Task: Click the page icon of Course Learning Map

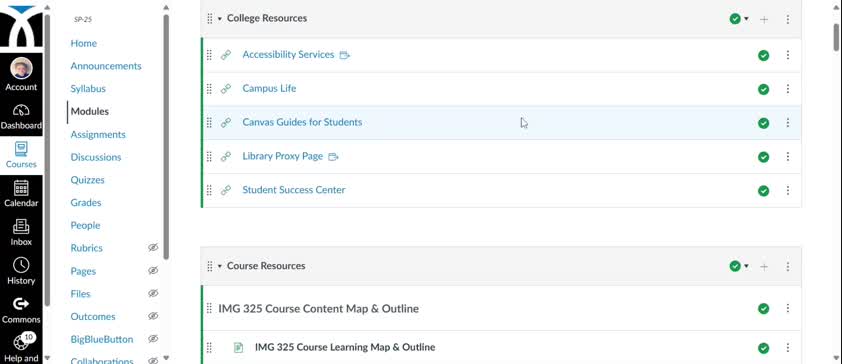Action: coord(238,348)
